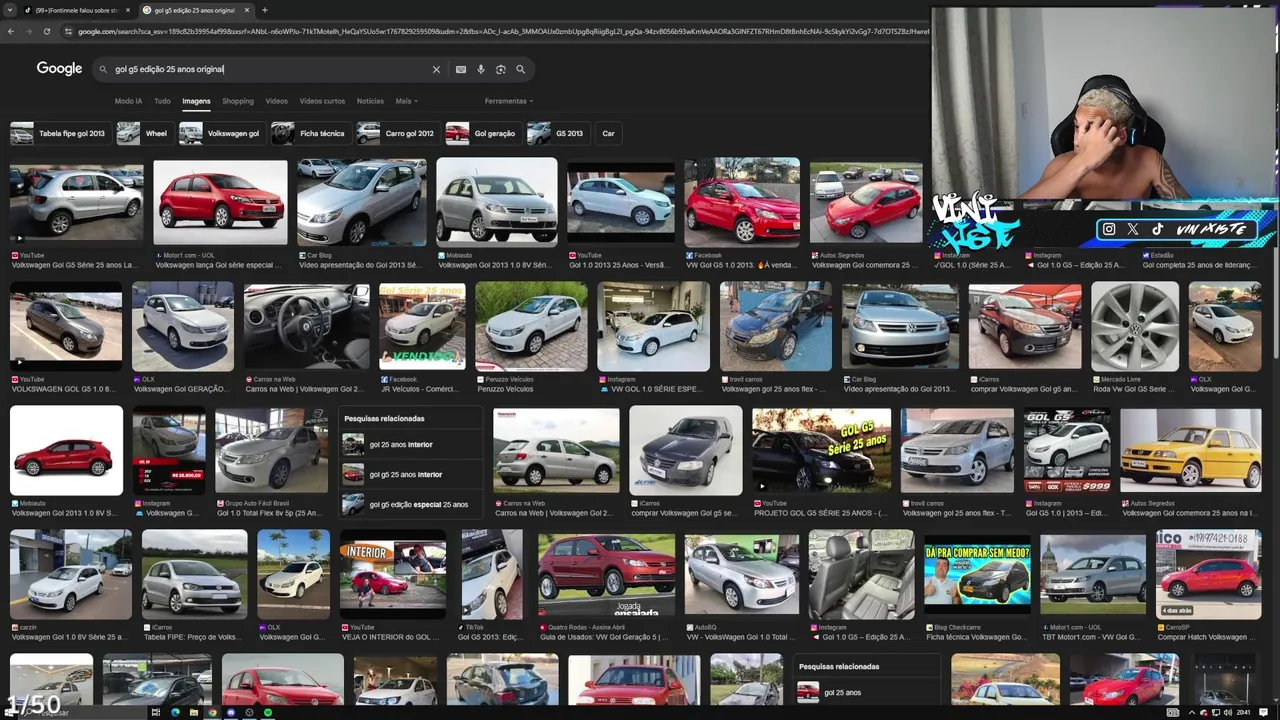Open the INTERIOR YouTube video thumbnail
The image size is (1280, 720).
coord(392,575)
